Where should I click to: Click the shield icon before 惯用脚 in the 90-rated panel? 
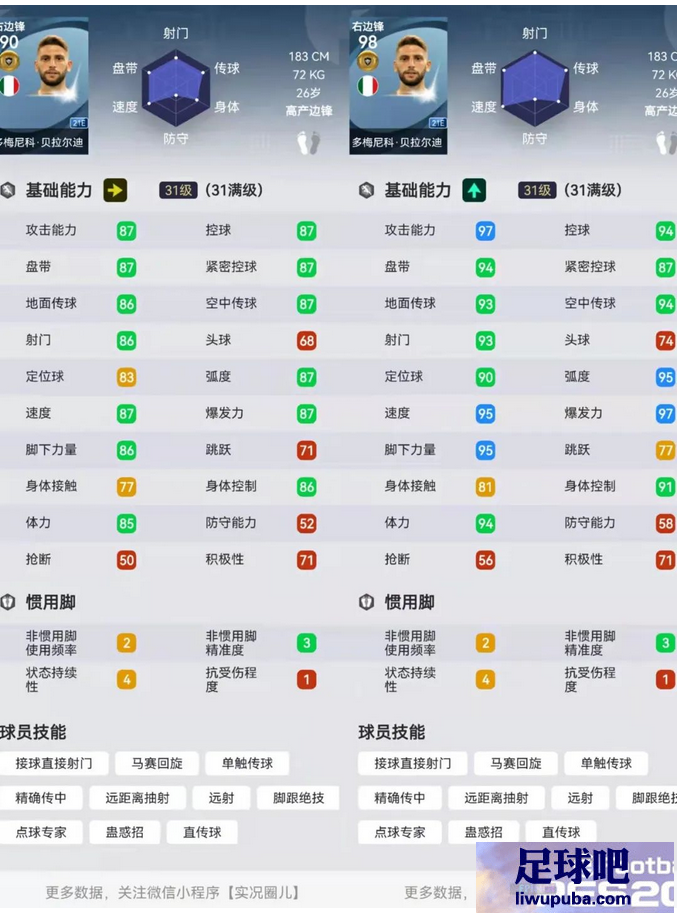pos(7,602)
